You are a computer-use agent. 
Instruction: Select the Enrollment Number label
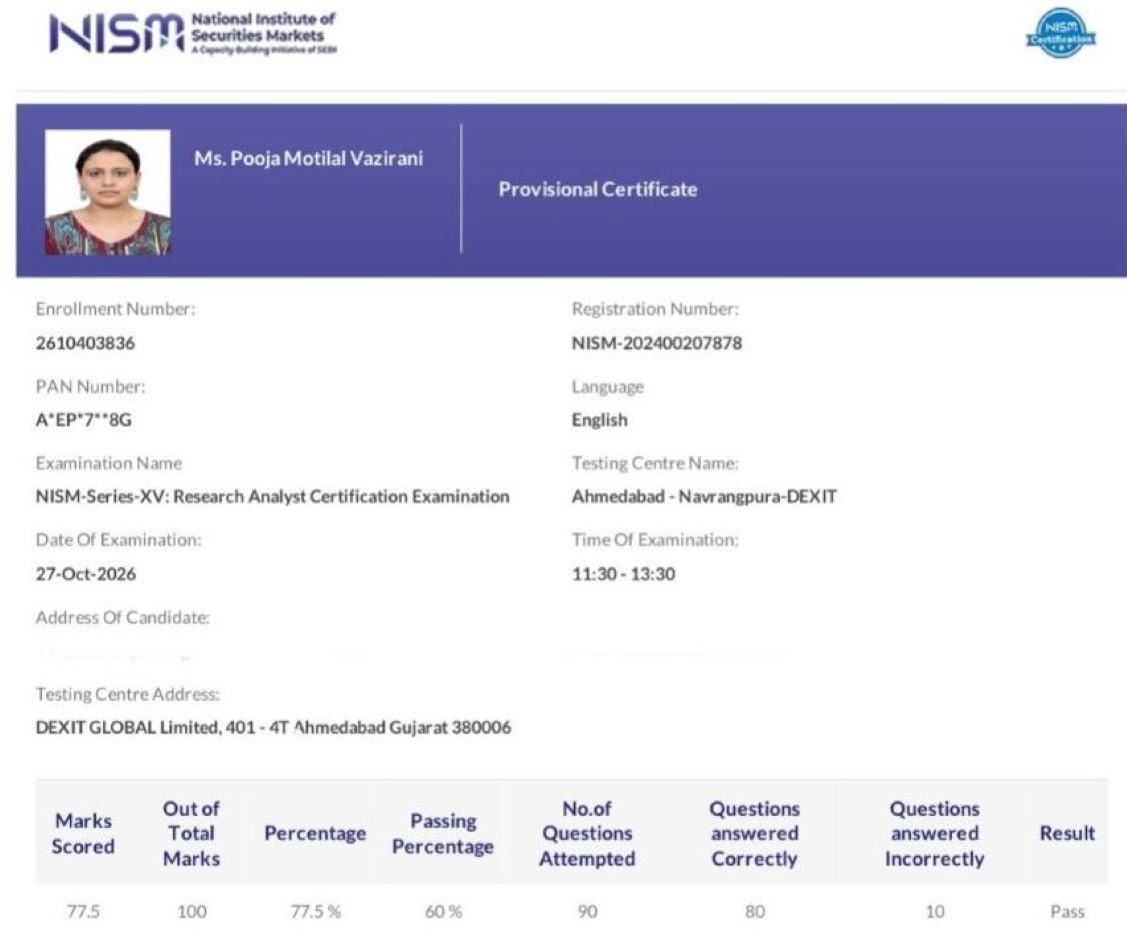pyautogui.click(x=116, y=309)
